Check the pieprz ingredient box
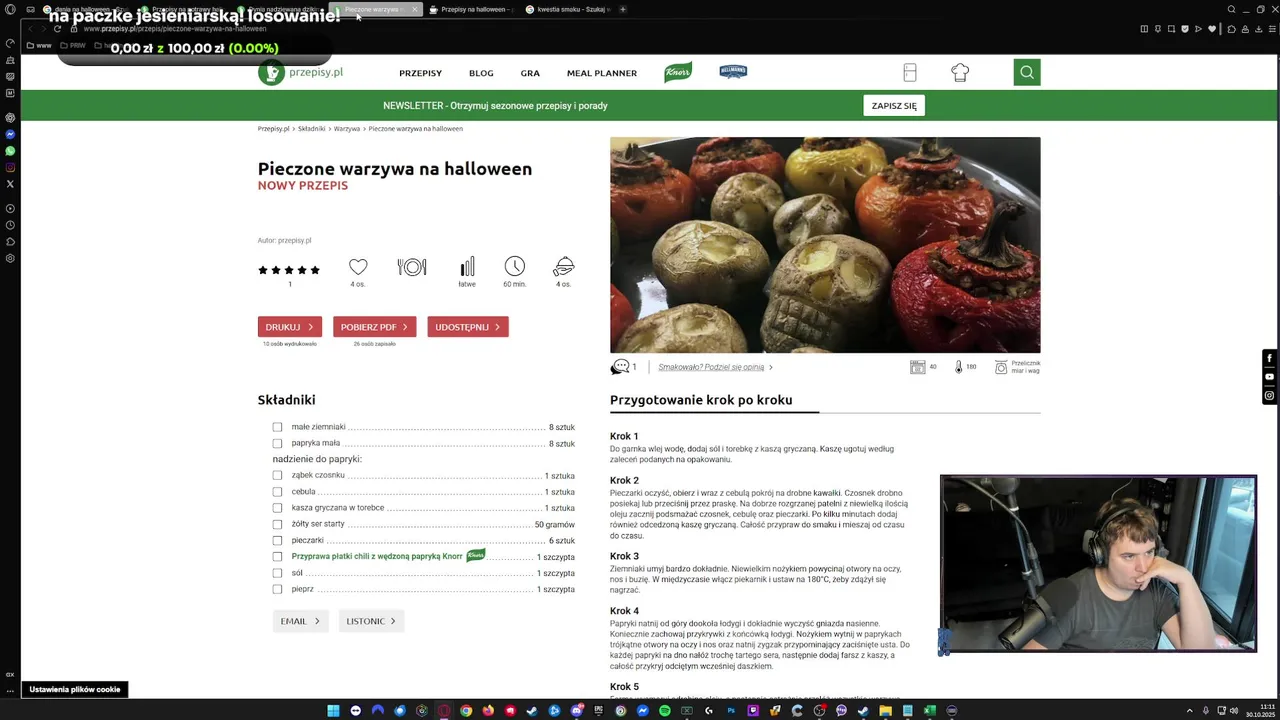Screen dimensions: 1280x720 point(277,589)
